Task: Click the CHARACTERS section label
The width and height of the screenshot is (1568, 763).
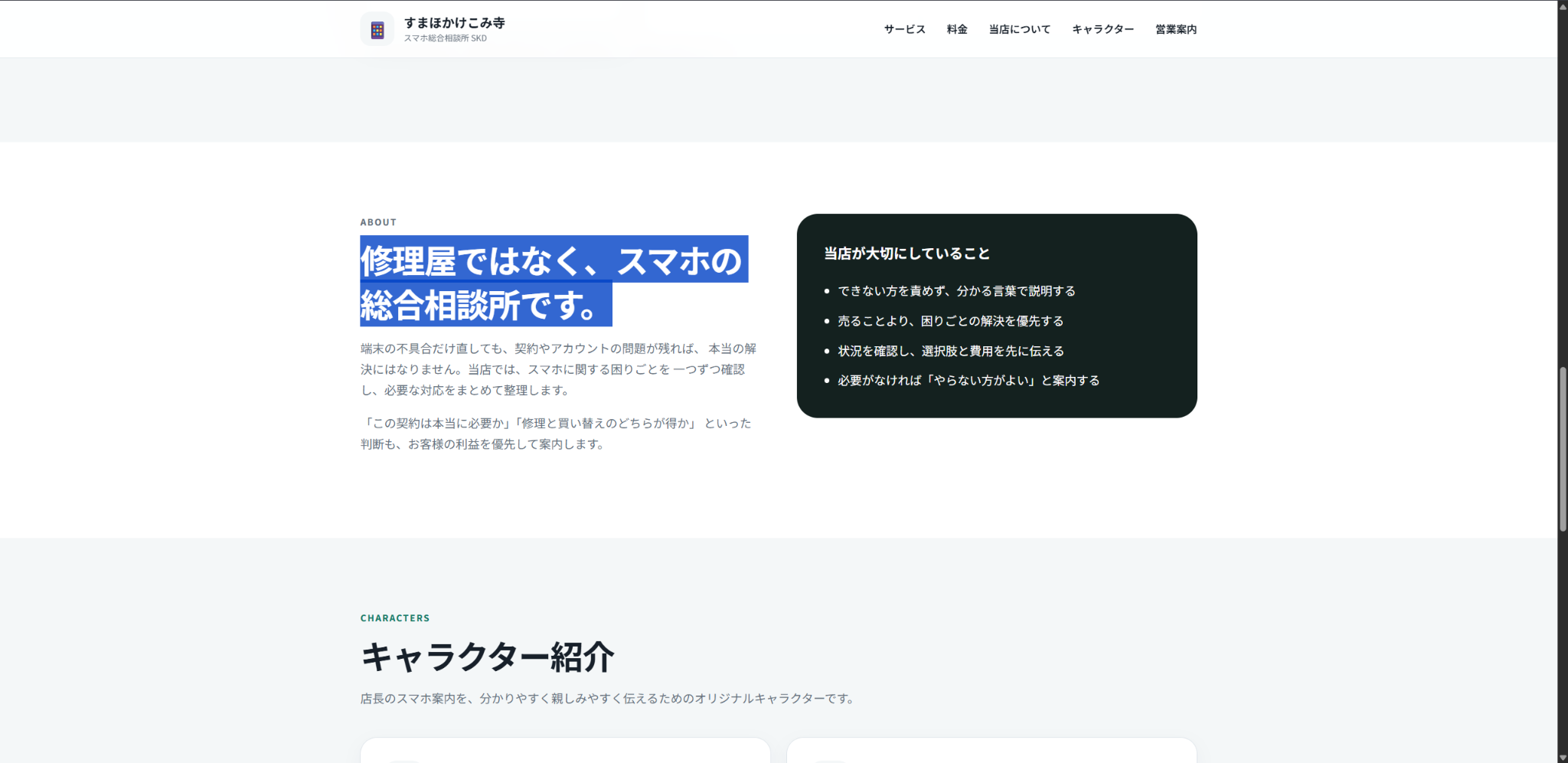Action: (x=395, y=618)
